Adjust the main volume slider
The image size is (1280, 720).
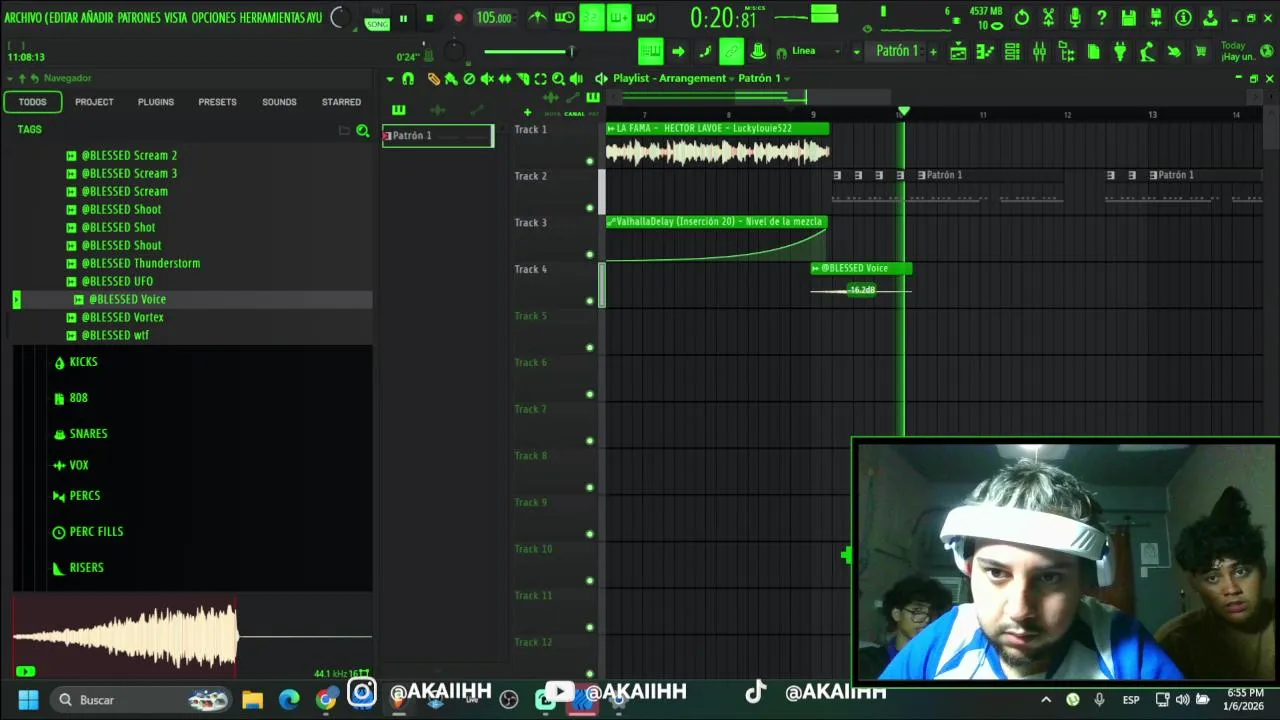pos(529,51)
